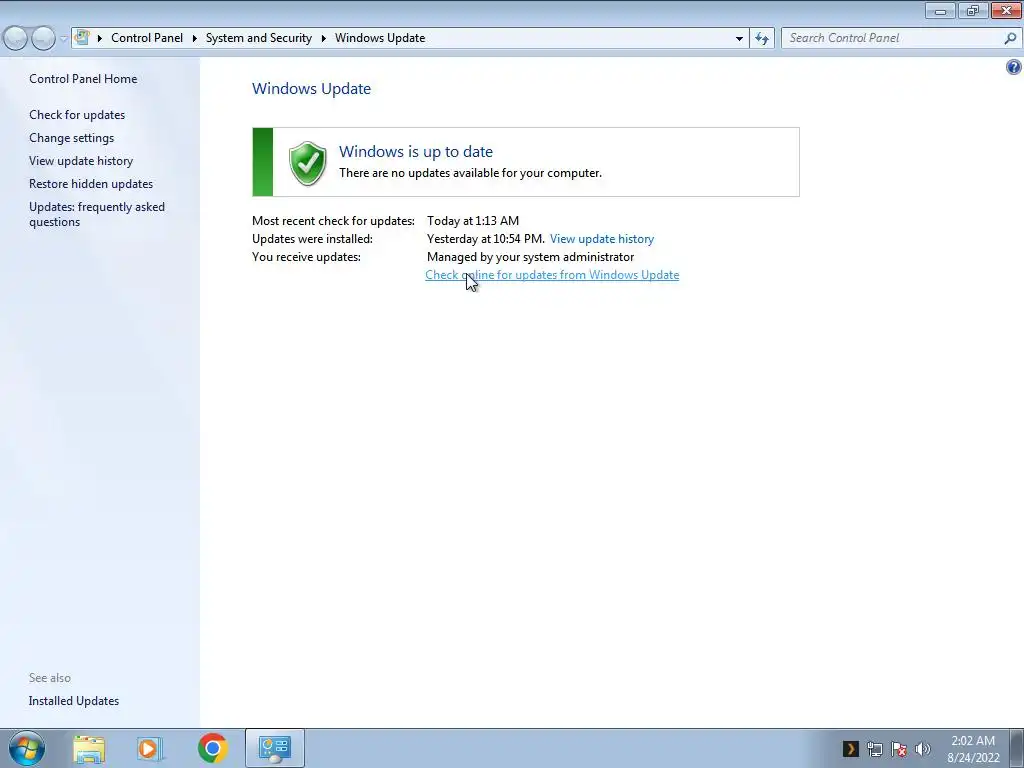
Task: Minimize the Windows Update window
Action: (940, 10)
